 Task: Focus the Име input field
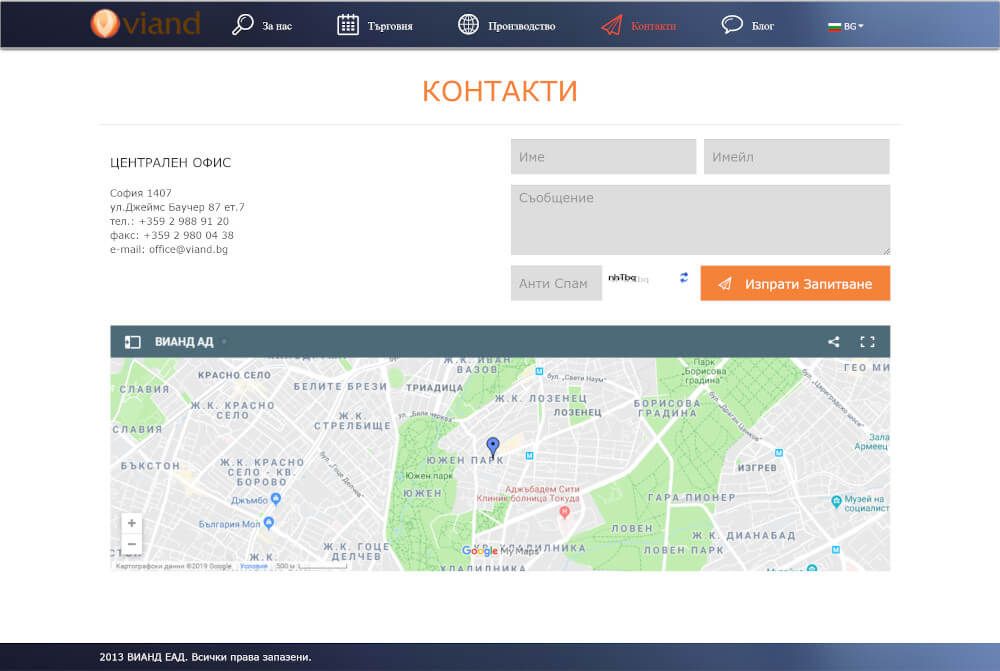coord(603,157)
